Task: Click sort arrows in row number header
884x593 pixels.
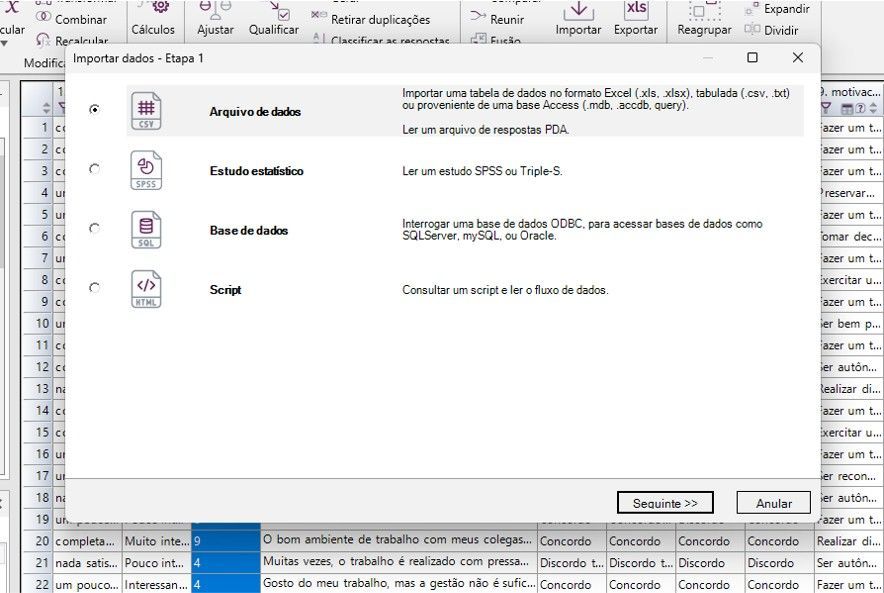Action: point(46,108)
